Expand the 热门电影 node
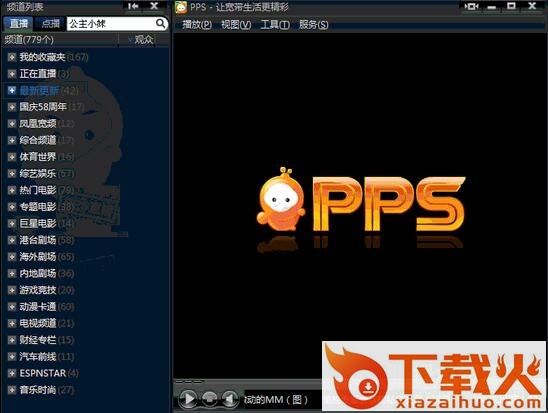 (x=12, y=190)
